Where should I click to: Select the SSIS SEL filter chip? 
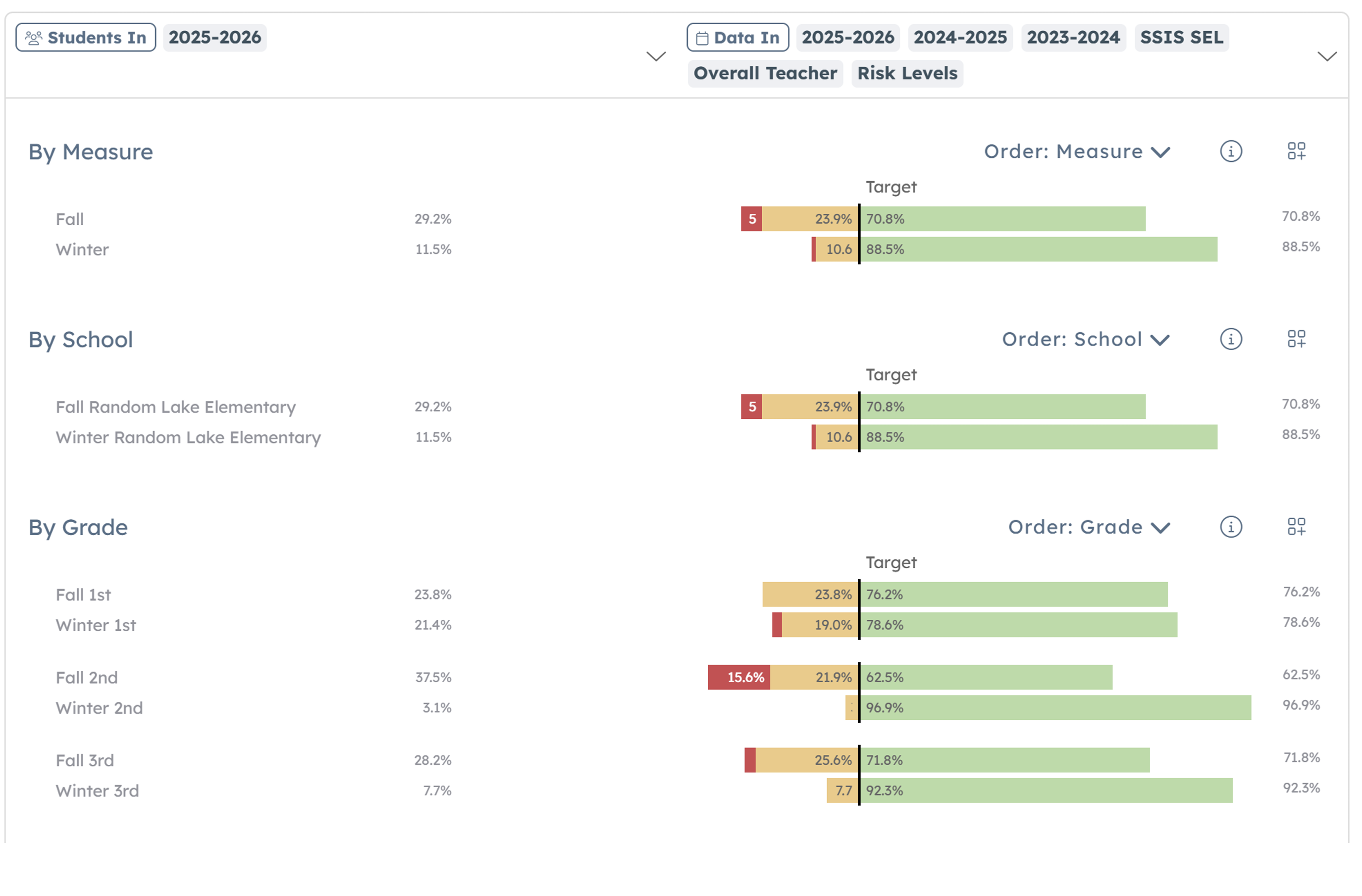[x=1181, y=38]
